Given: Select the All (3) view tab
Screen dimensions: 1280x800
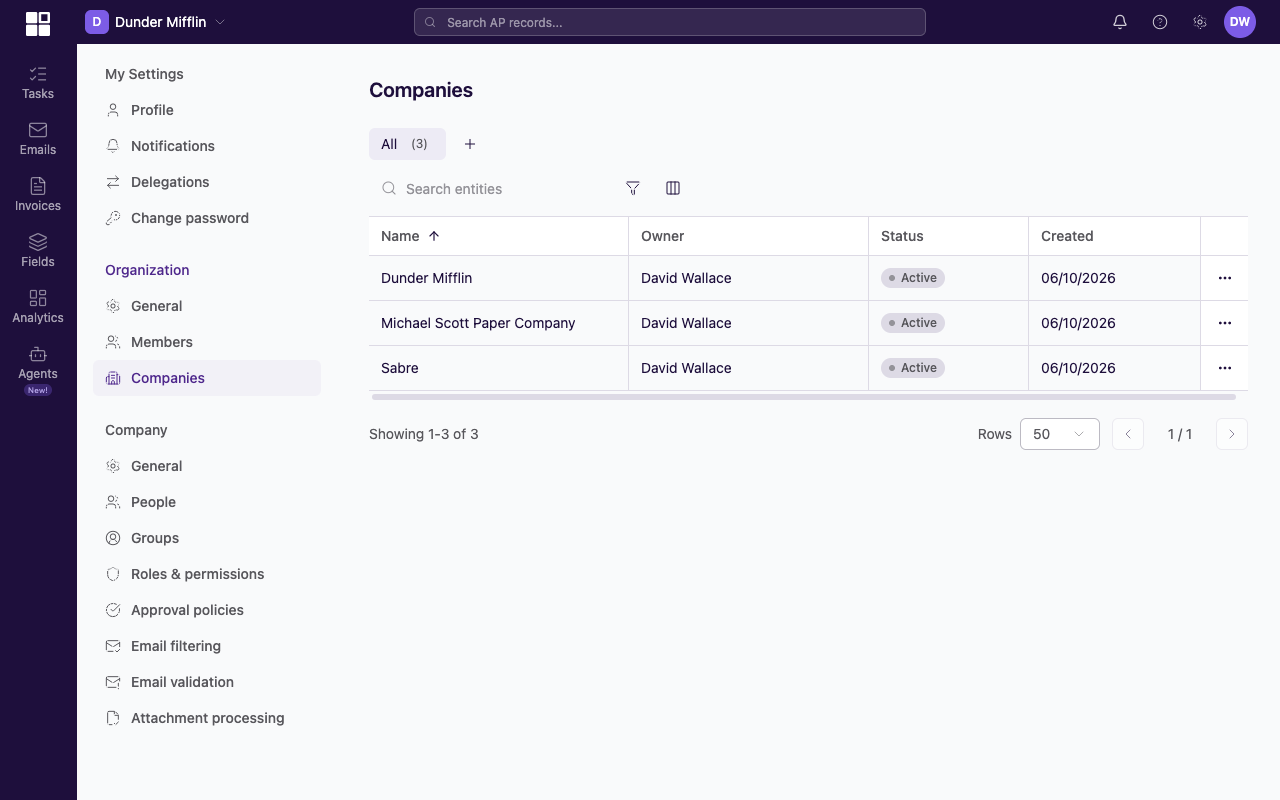Looking at the screenshot, I should pos(407,144).
